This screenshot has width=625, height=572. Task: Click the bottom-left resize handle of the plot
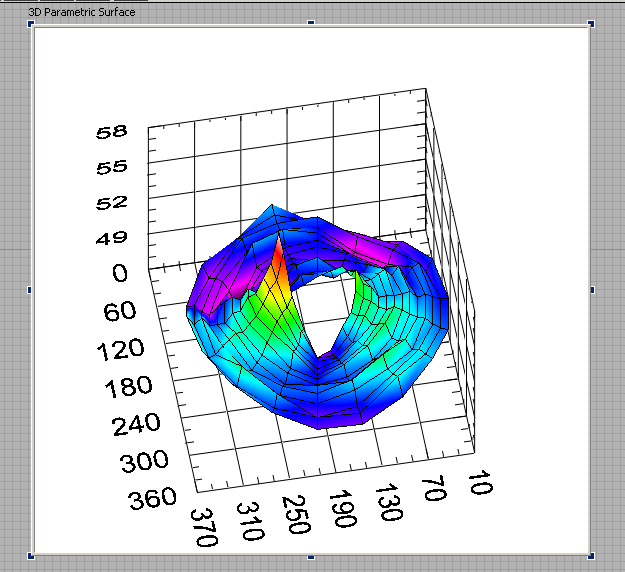31,556
